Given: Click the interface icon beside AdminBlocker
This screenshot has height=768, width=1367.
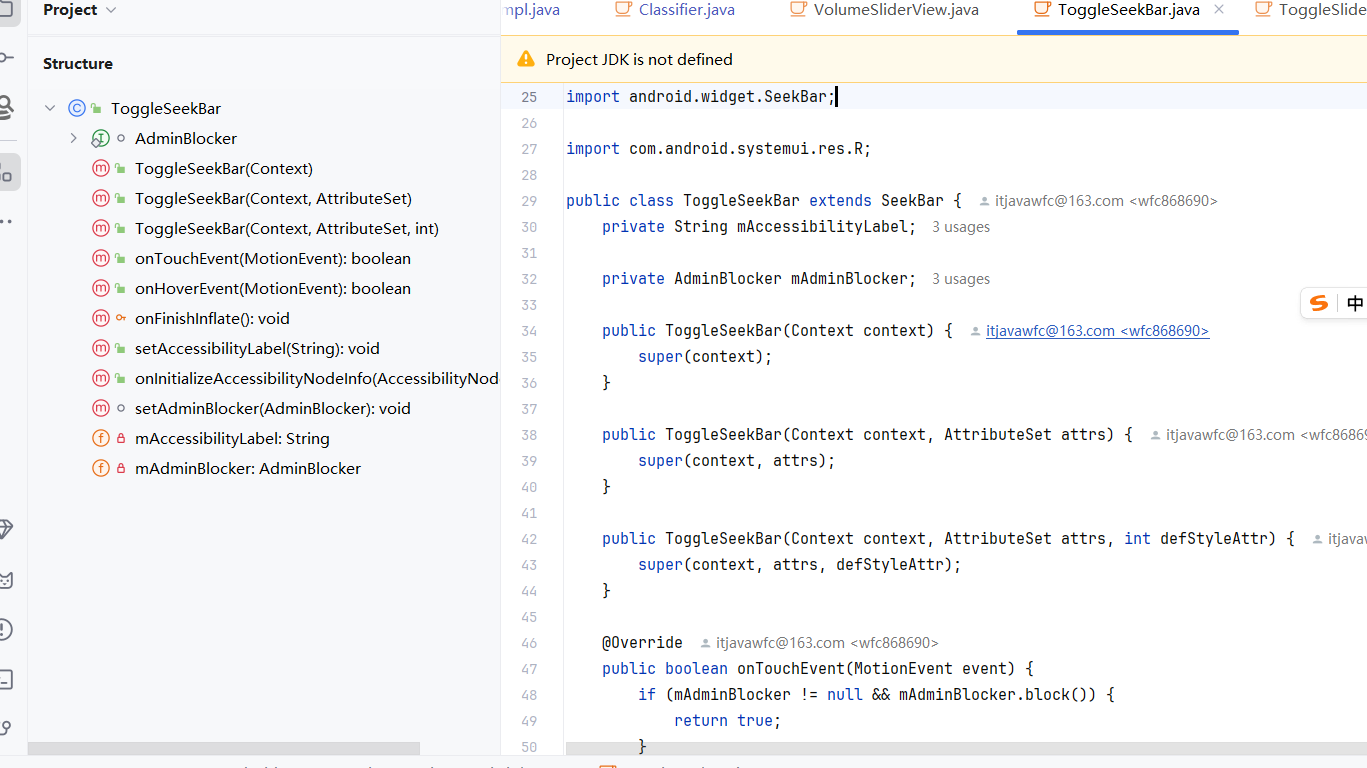Looking at the screenshot, I should pyautogui.click(x=100, y=138).
